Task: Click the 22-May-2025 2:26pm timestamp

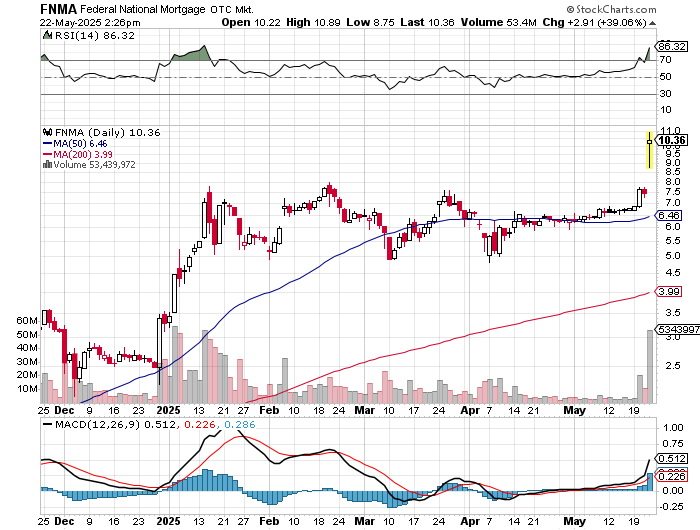Action: click(x=90, y=22)
